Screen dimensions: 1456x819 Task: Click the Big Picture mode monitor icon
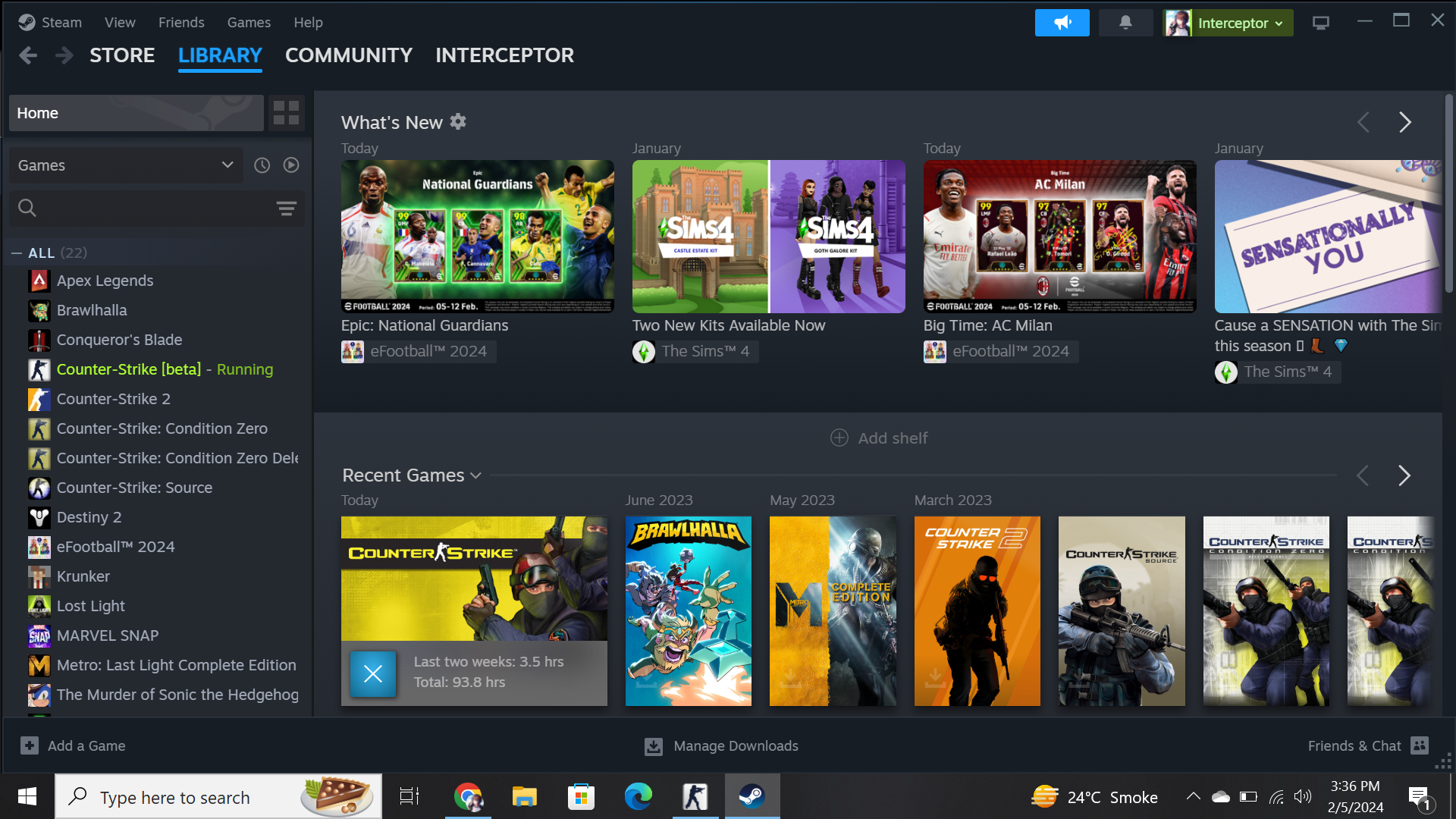[x=1320, y=23]
